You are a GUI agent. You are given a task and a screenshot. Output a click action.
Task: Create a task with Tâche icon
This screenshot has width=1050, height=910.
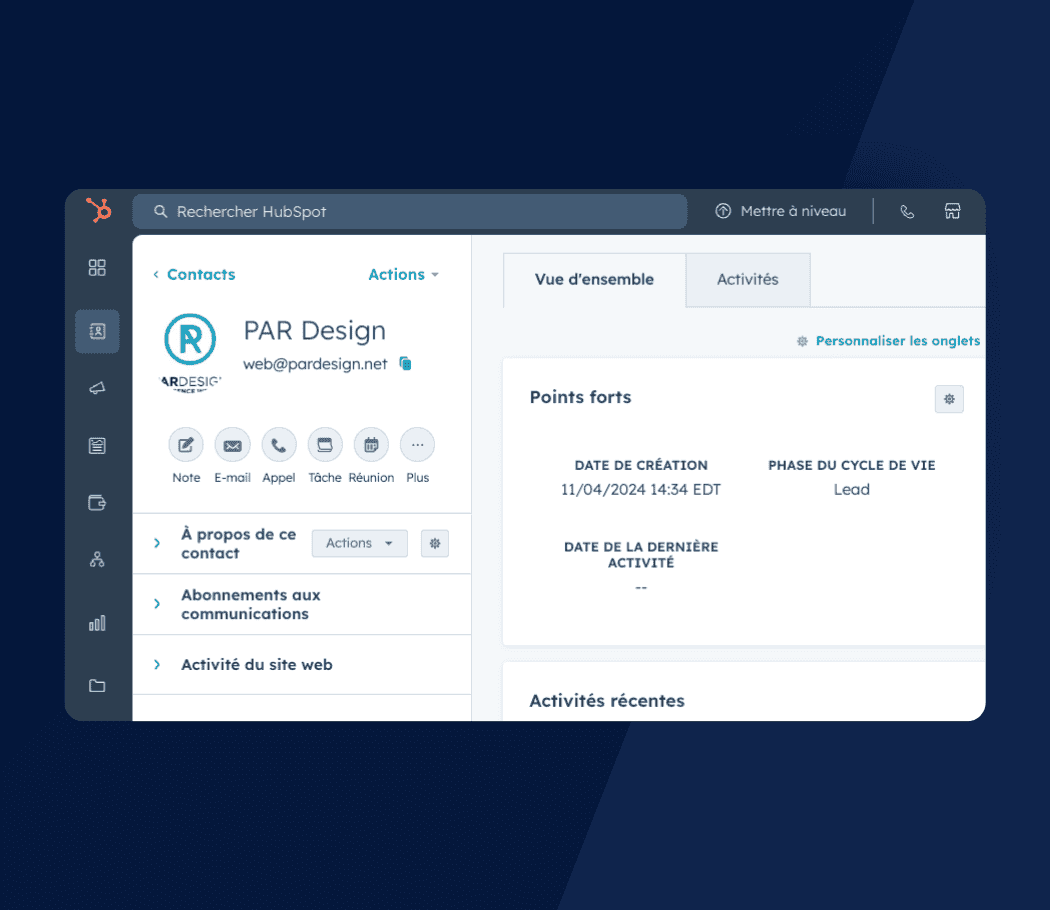point(325,445)
